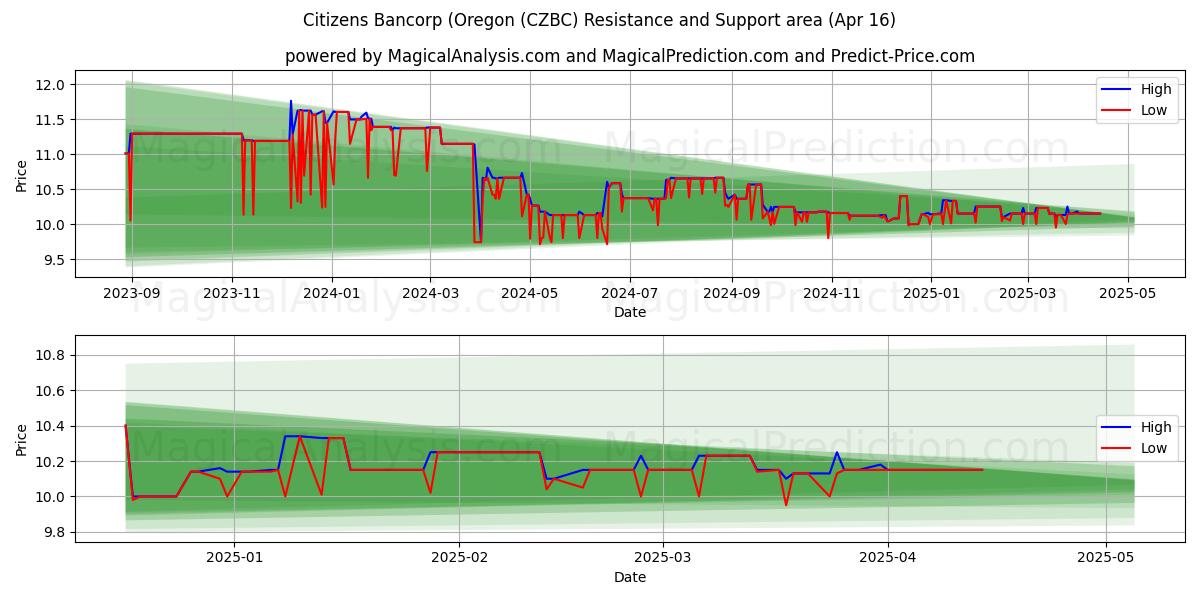The width and height of the screenshot is (1200, 600).
Task: Click the 'powered by MagicalAnalysis.com' subtitle
Action: click(630, 56)
